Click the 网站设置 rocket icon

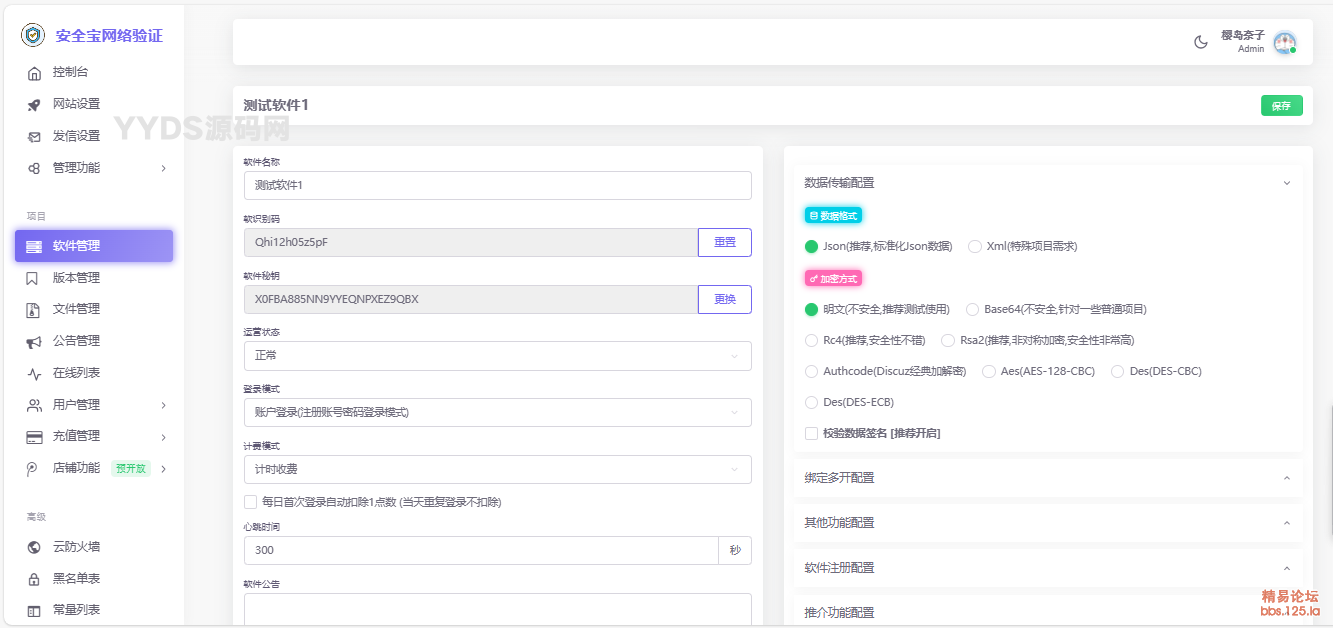click(34, 104)
